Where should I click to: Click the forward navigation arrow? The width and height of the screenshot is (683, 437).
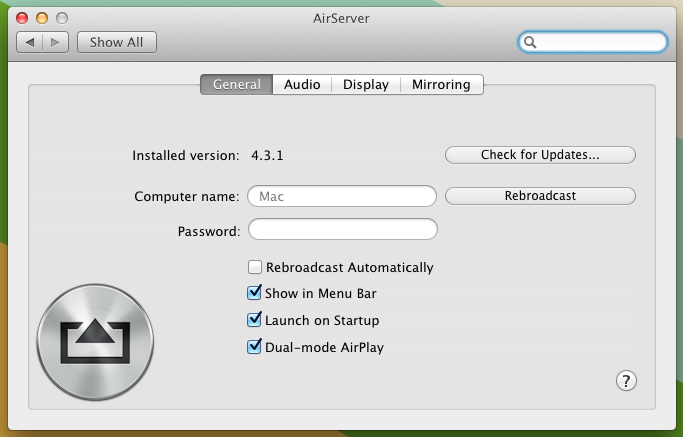click(x=55, y=42)
